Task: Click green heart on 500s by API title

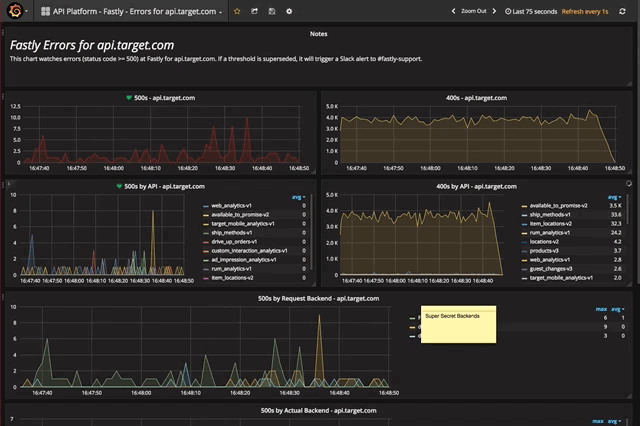Action: [x=119, y=186]
